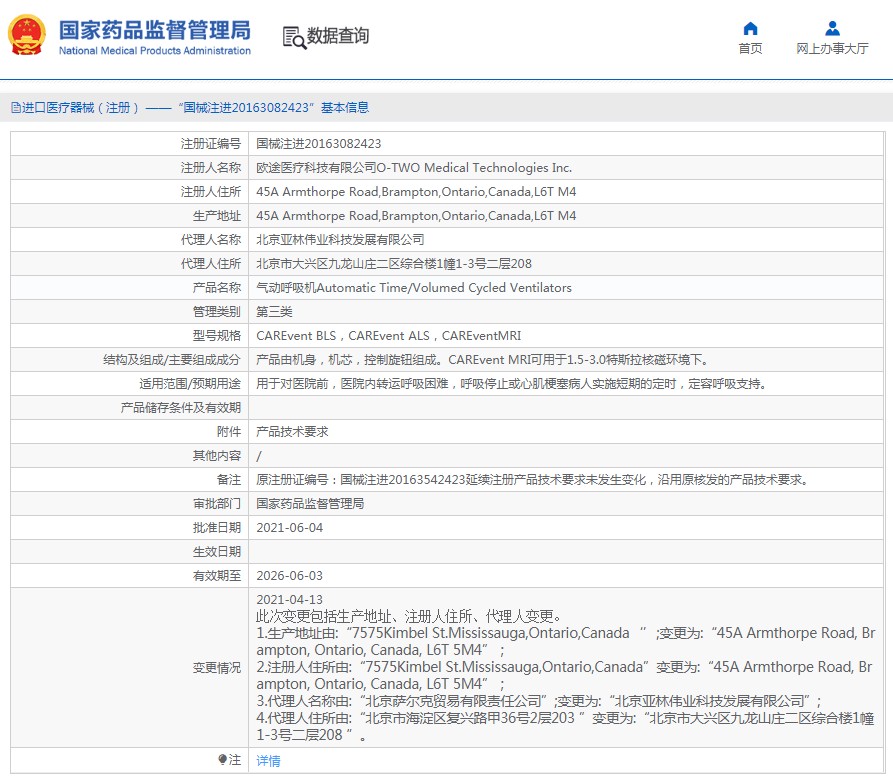Click the 批准日期 row label
Image resolution: width=893 pixels, height=779 pixels.
pos(217,527)
